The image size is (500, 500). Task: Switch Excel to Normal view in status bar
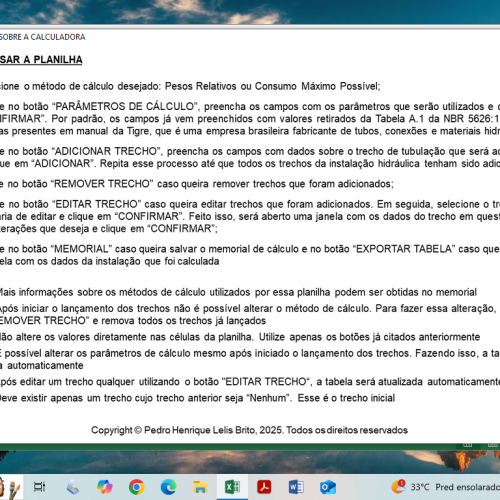tap(468, 445)
